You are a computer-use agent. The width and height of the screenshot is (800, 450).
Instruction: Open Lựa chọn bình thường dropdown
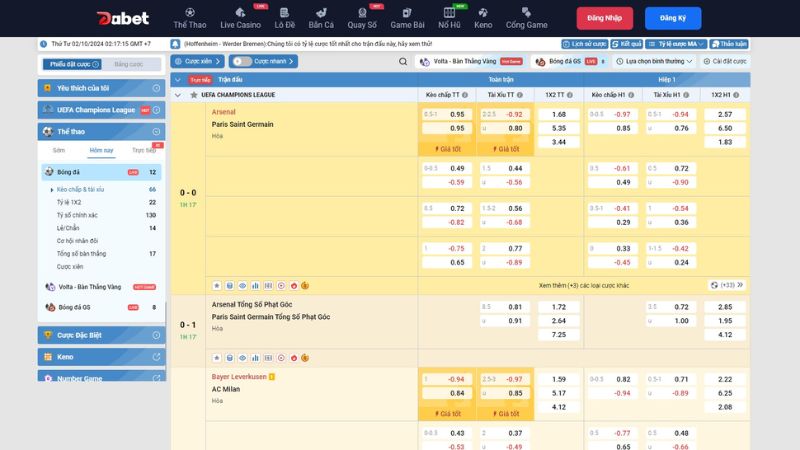[655, 61]
